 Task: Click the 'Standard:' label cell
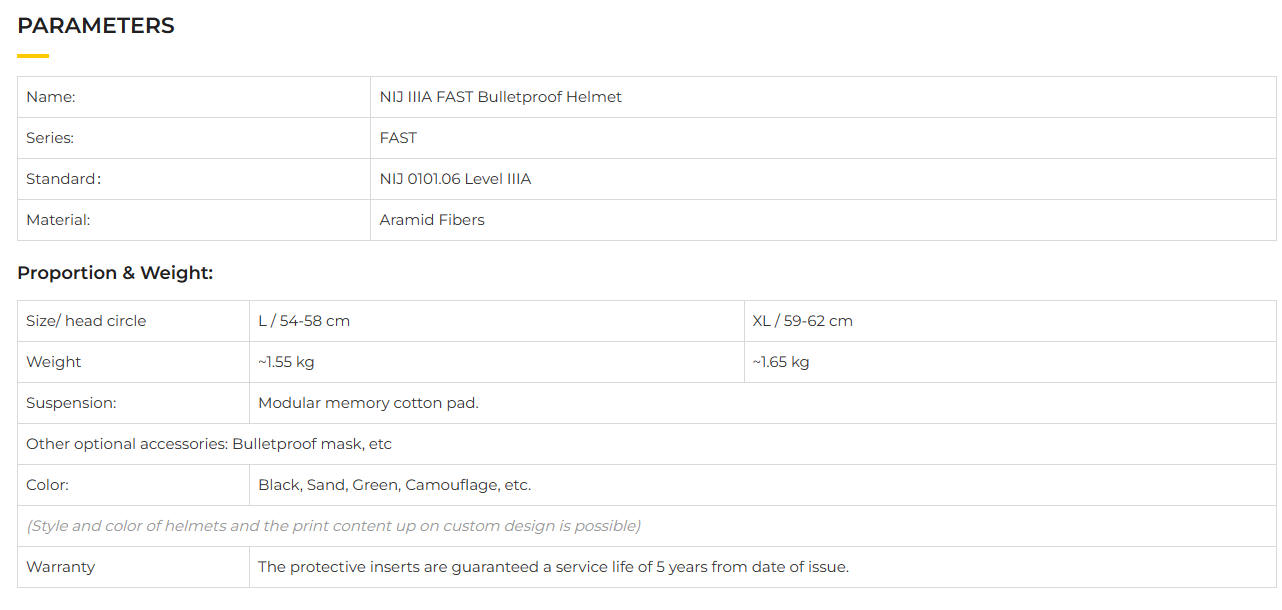coord(63,179)
